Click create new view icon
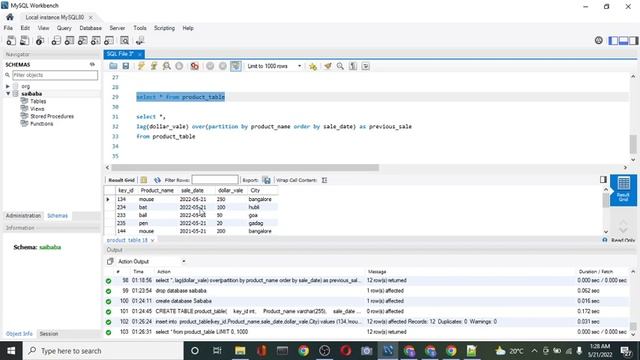The width and height of the screenshot is (640, 360). point(82,40)
